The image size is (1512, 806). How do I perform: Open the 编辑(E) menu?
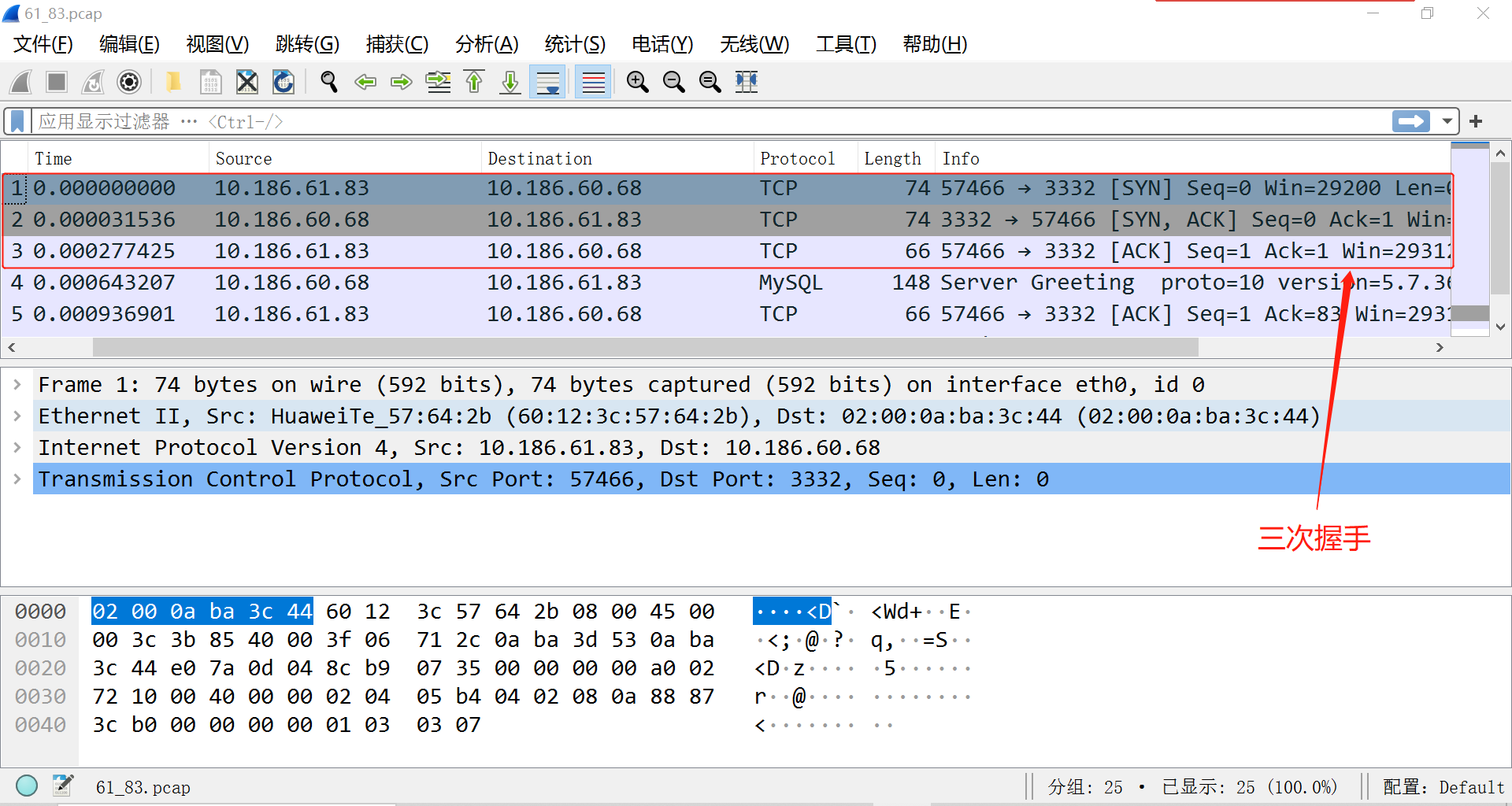(x=130, y=44)
